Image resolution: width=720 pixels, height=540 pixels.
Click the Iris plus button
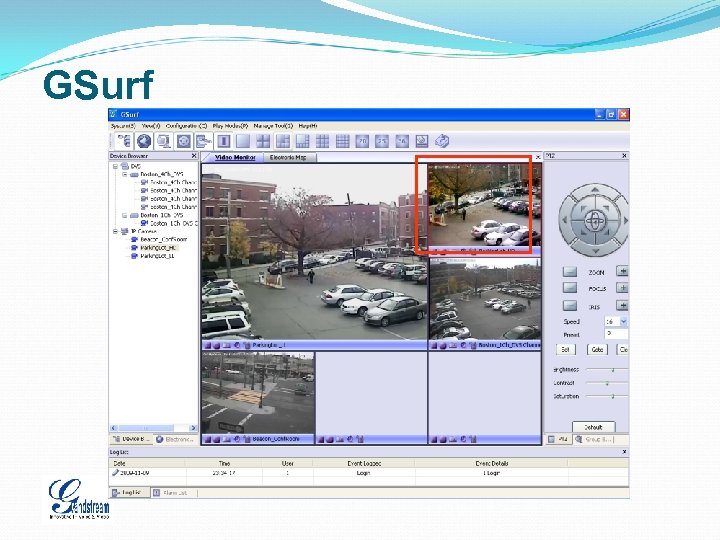point(622,305)
